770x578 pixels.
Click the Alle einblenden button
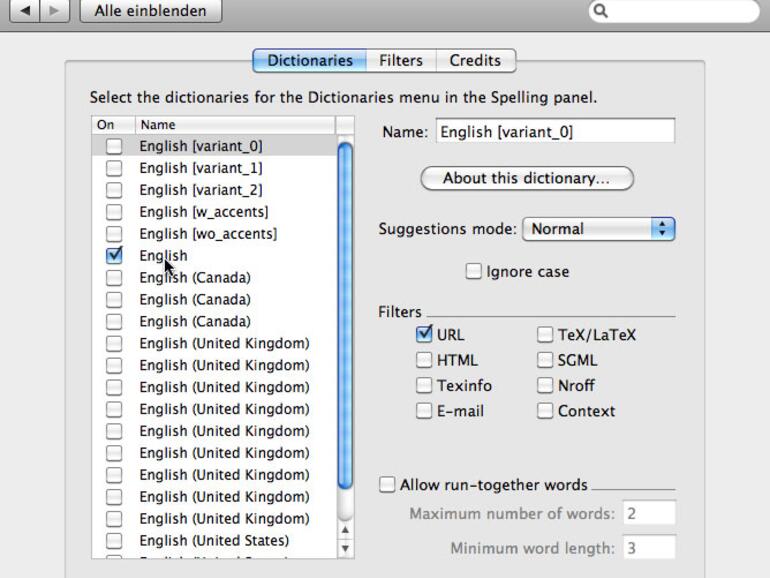151,10
